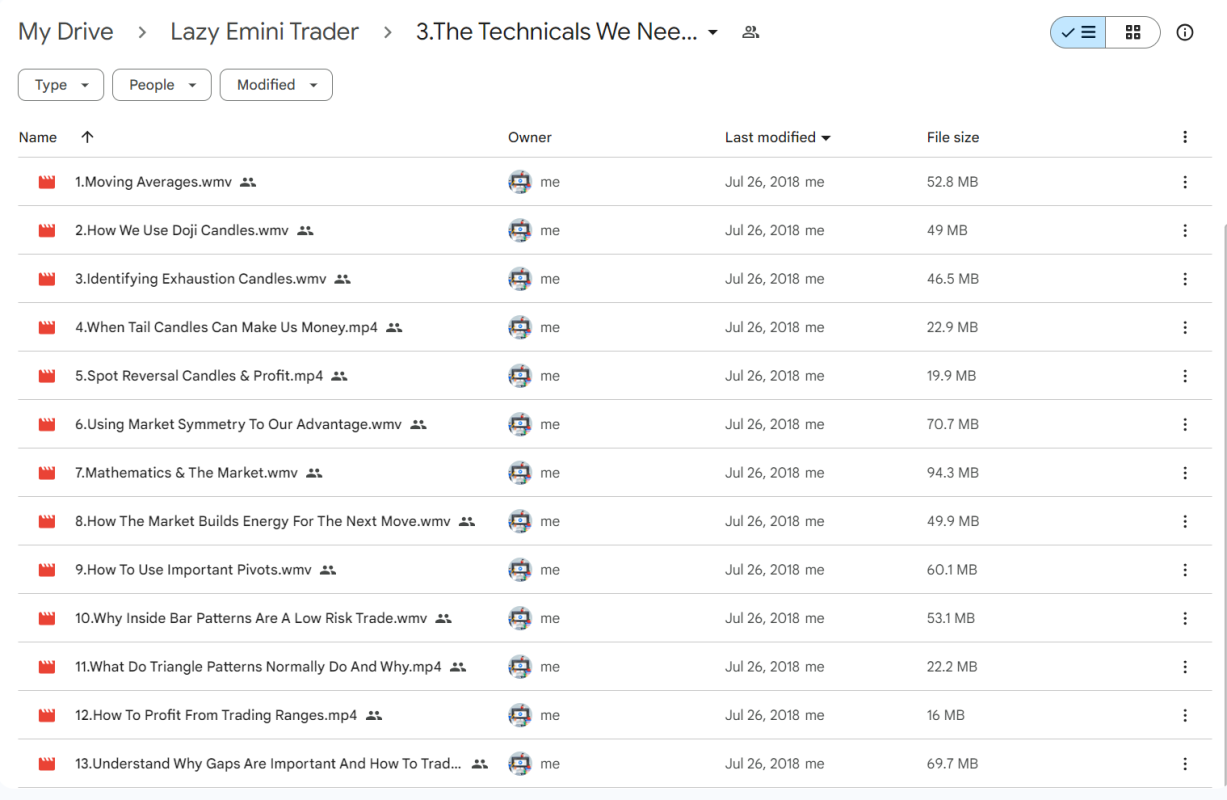
Task: Open the Modified filter dropdown
Action: click(x=276, y=85)
